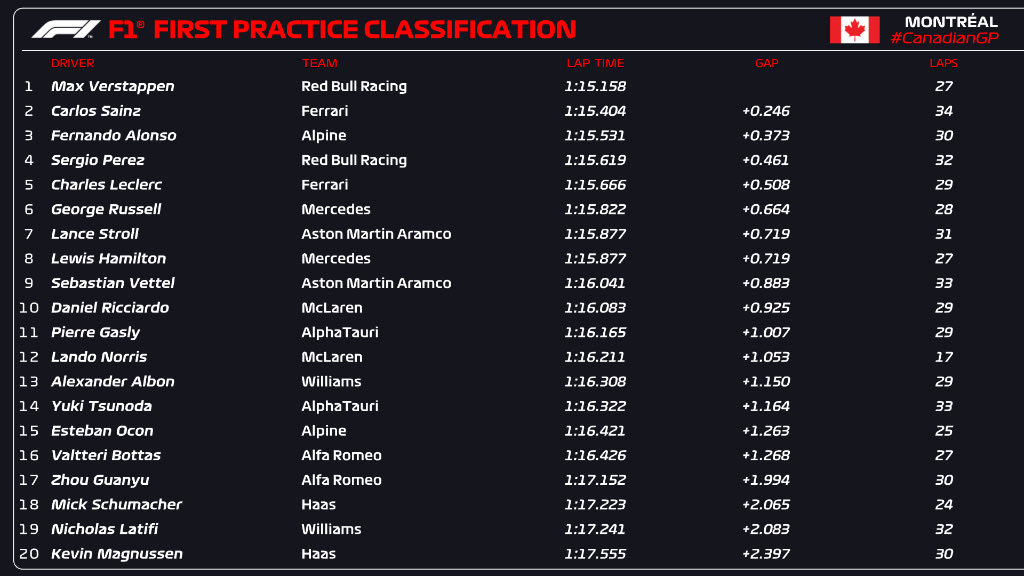Select Mick Schumacher's Haas team entry
This screenshot has height=576, width=1024.
click(x=318, y=505)
